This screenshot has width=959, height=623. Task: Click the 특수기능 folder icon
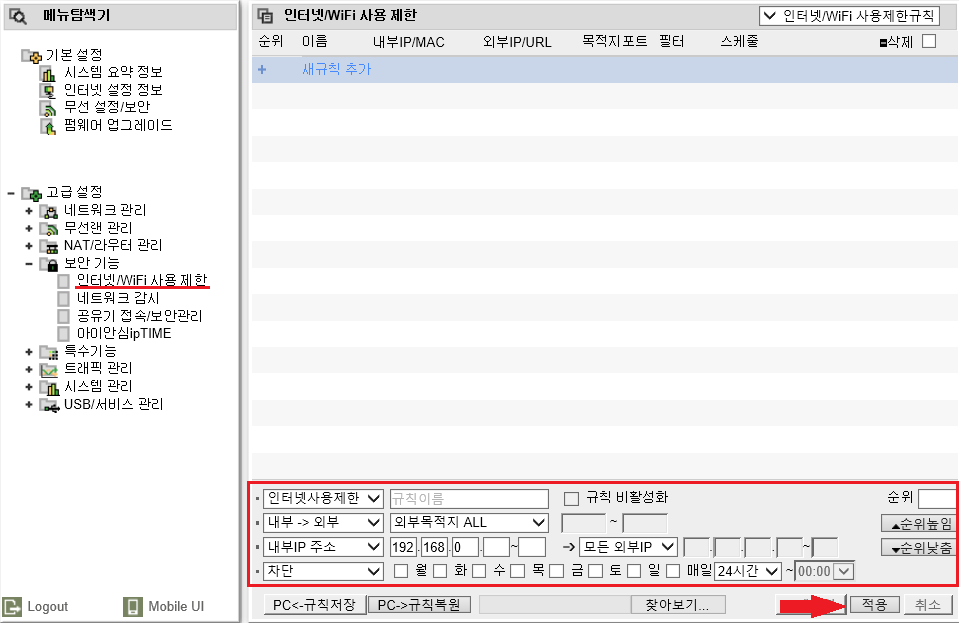(49, 352)
